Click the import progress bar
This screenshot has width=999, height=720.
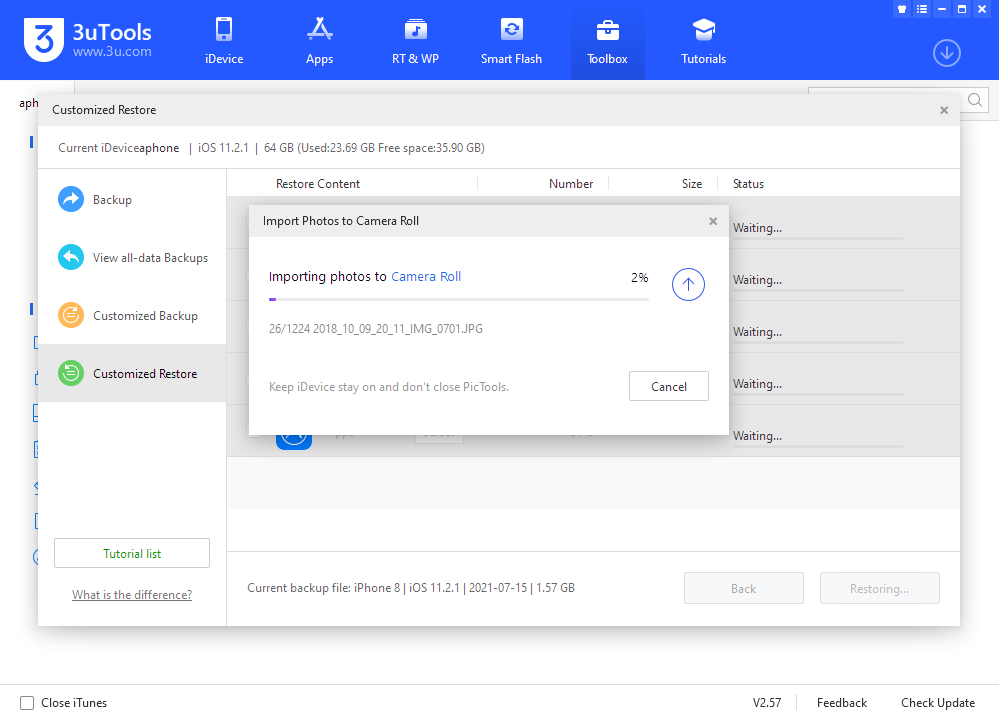click(x=457, y=297)
